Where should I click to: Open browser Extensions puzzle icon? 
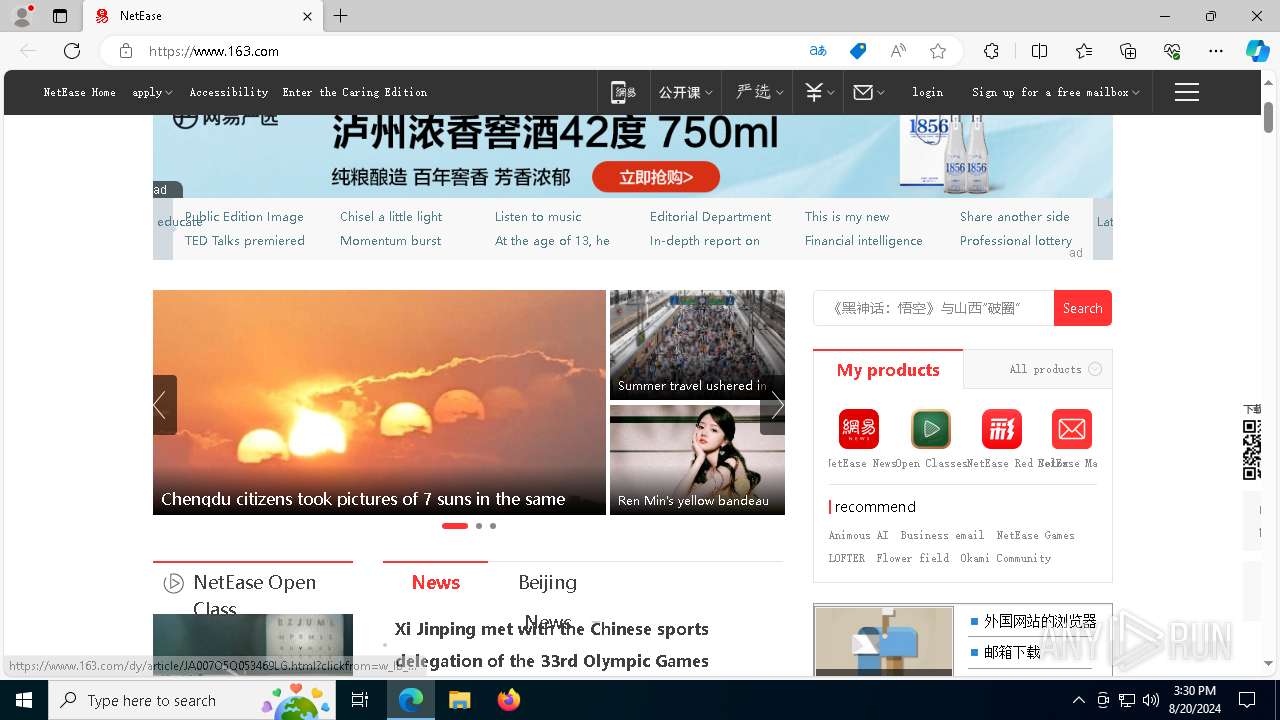click(991, 51)
